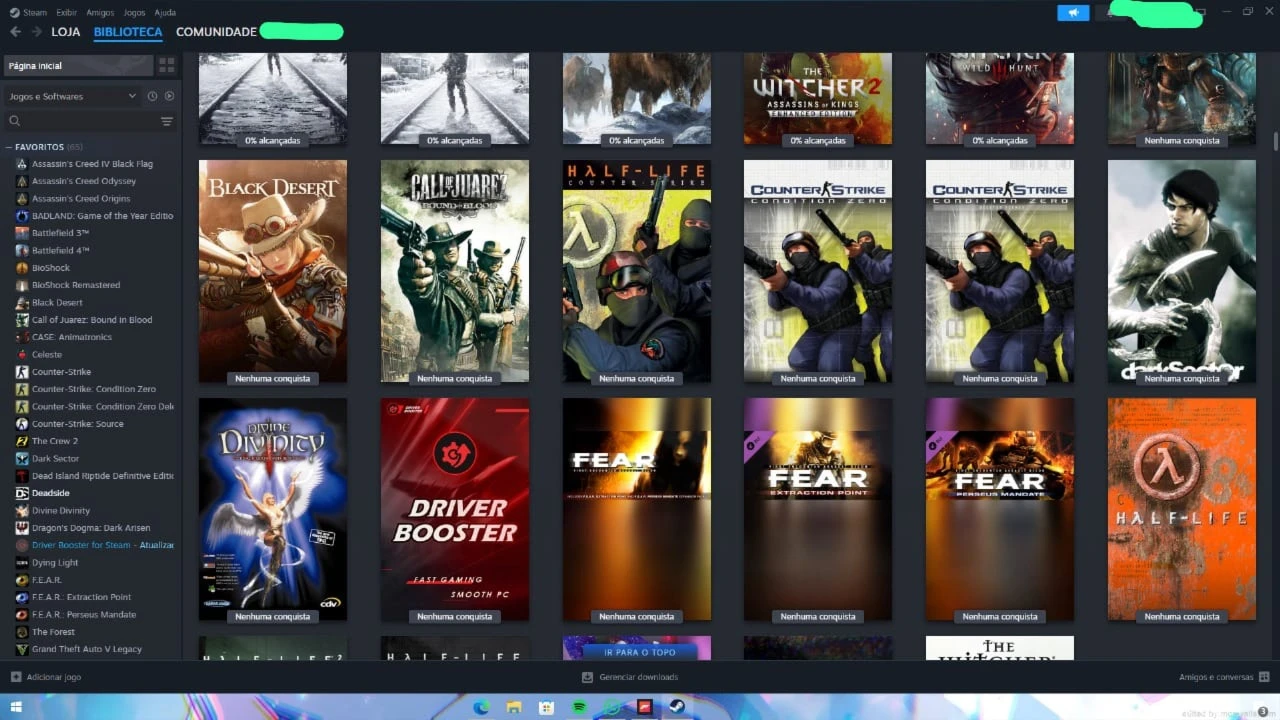Open the Steam menu

(x=28, y=13)
